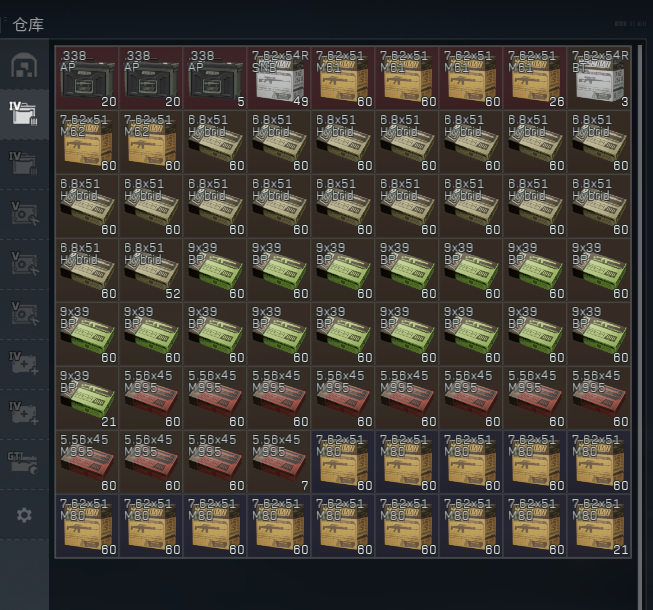
Task: Pick the 7.62x51 M61 stack of 26
Action: [x=535, y=78]
